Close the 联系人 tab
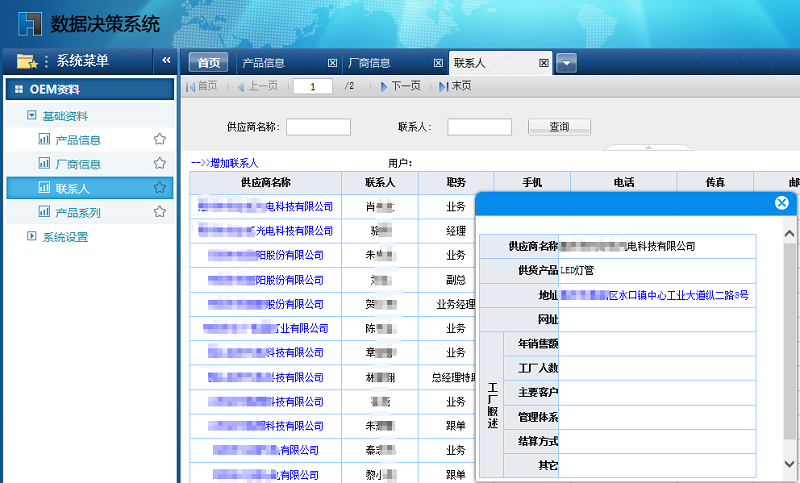Viewport: 800px width, 483px height. (x=544, y=63)
